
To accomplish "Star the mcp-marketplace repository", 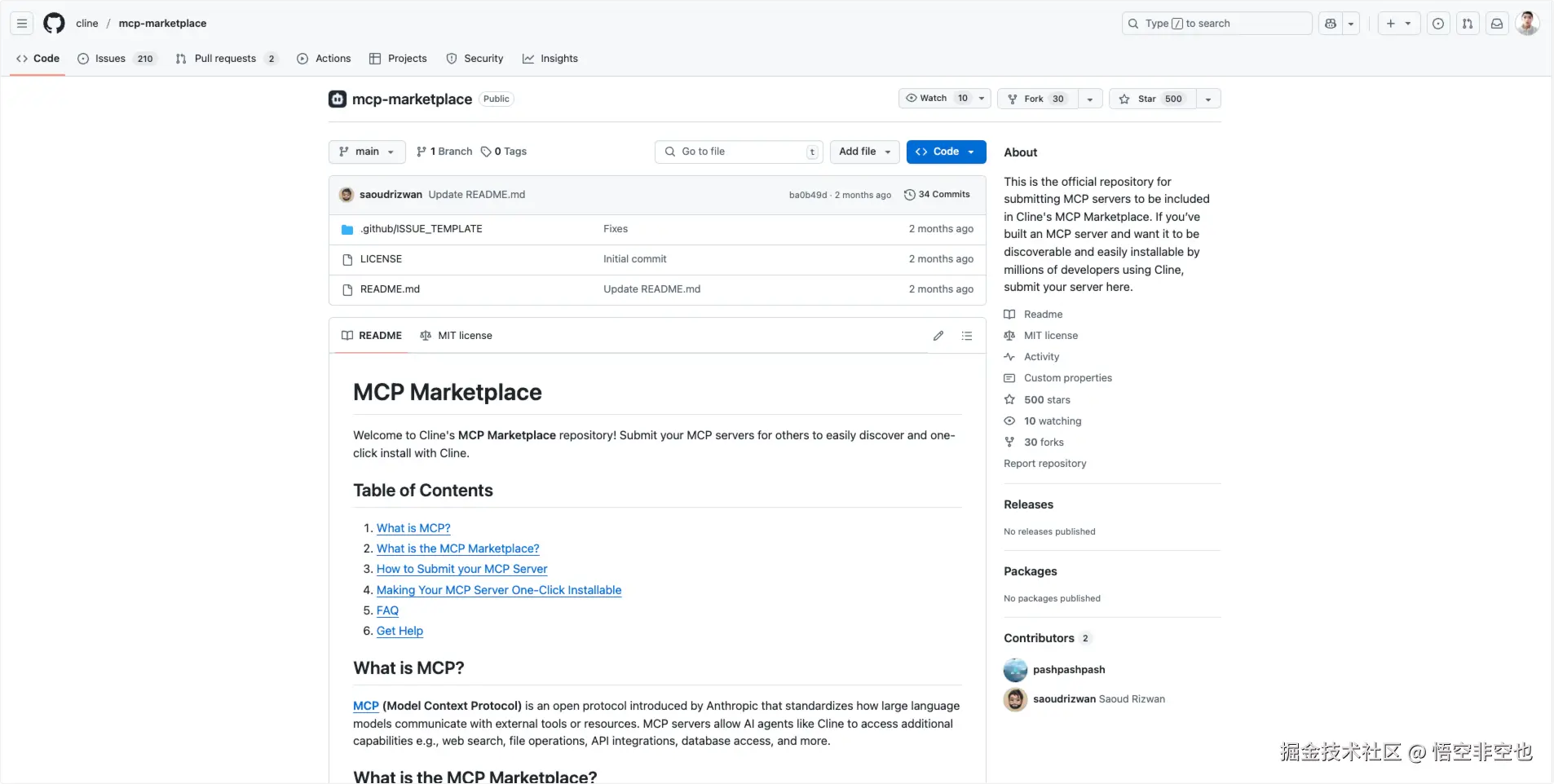I will point(1151,99).
